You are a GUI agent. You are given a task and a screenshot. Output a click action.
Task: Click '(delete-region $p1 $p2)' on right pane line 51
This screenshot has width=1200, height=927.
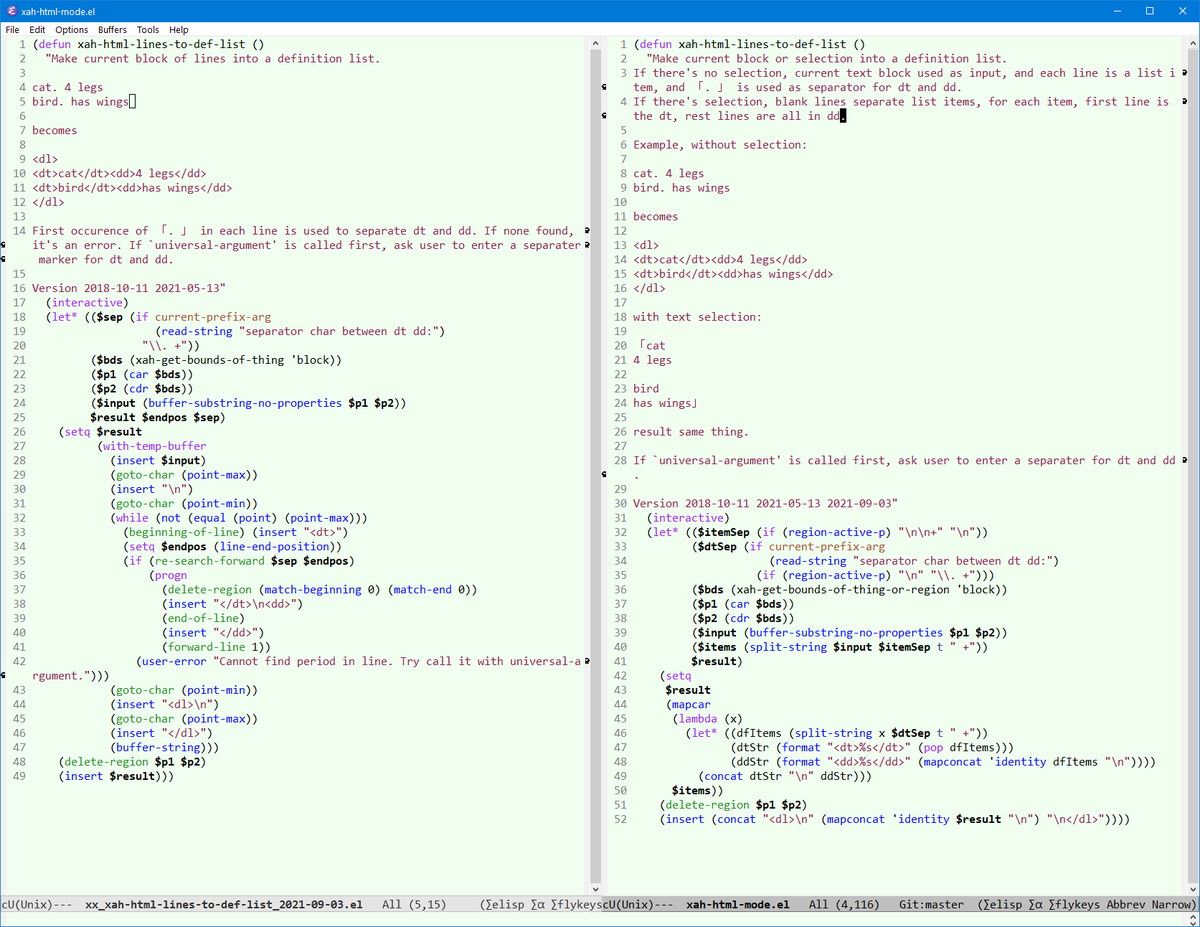pyautogui.click(x=733, y=804)
